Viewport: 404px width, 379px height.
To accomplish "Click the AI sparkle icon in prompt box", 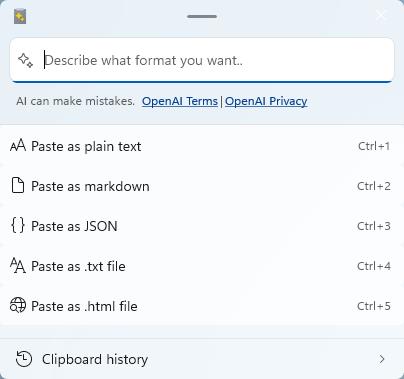I will (25, 61).
